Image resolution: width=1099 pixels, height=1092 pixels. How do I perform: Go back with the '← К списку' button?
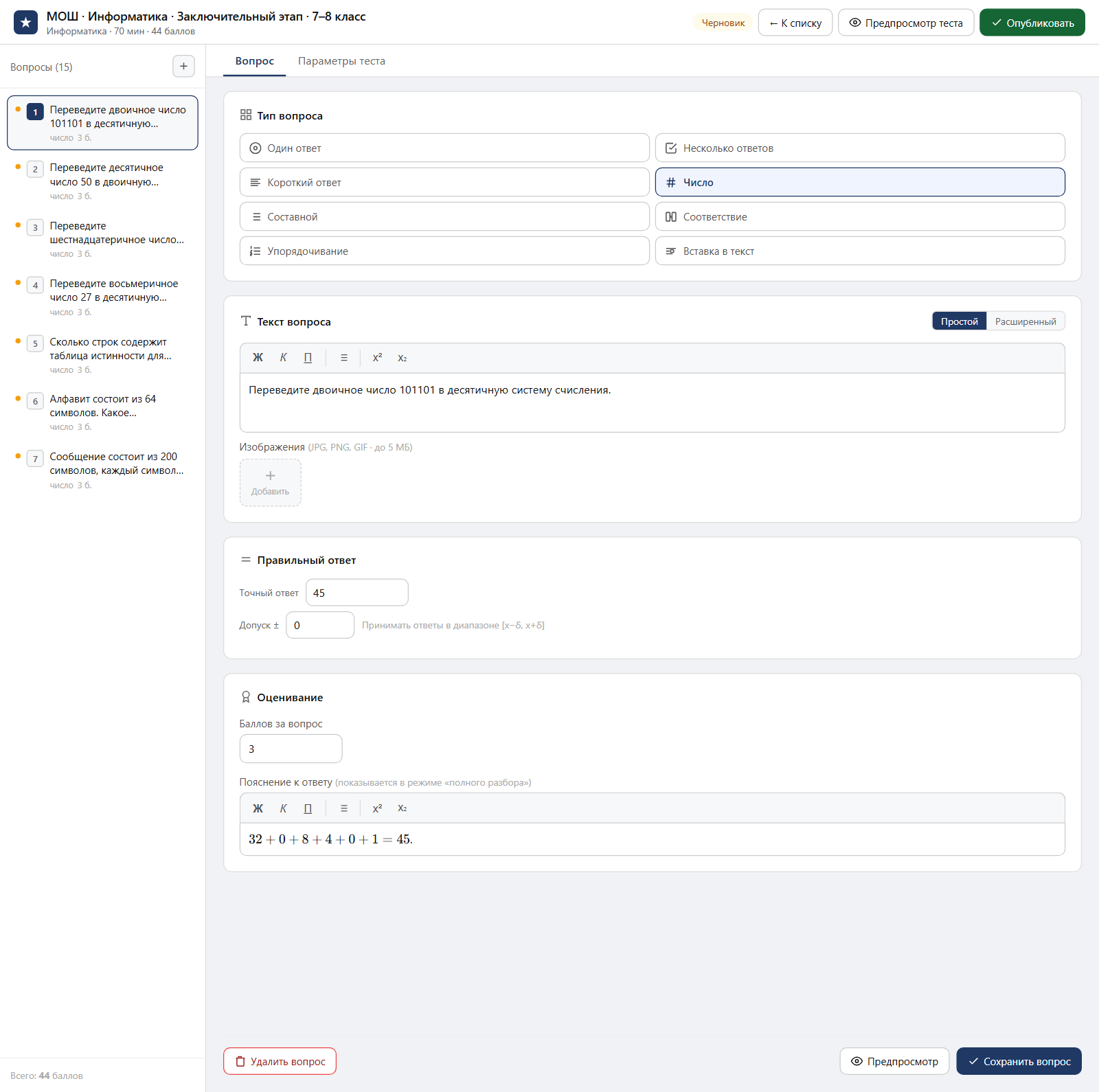[795, 23]
